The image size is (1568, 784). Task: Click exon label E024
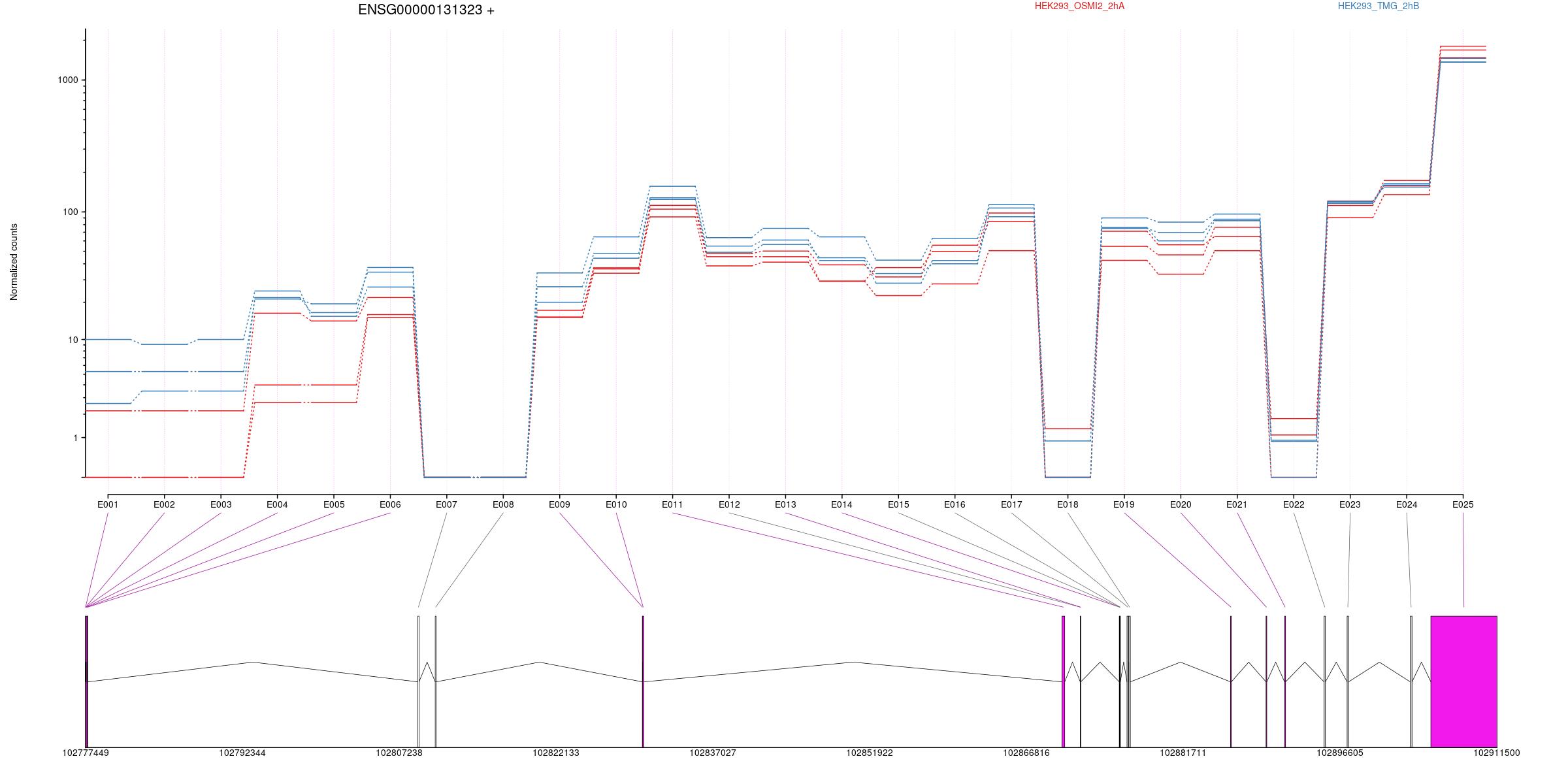pos(1407,504)
